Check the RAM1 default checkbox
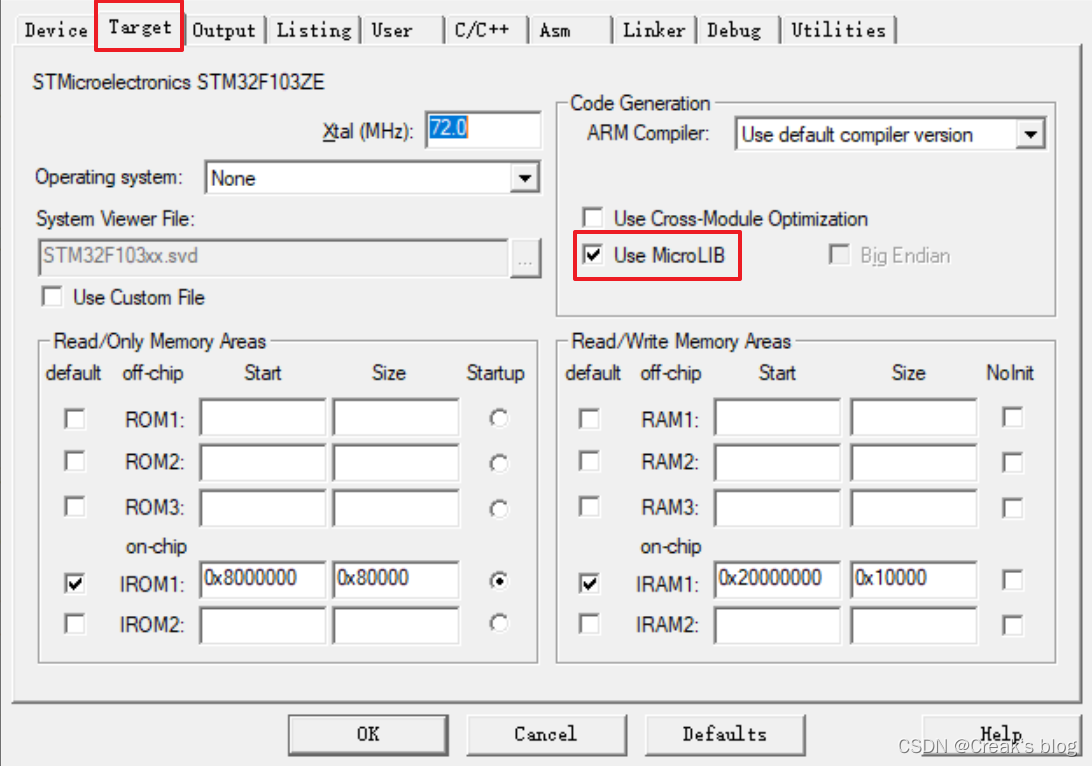This screenshot has width=1092, height=766. click(589, 419)
